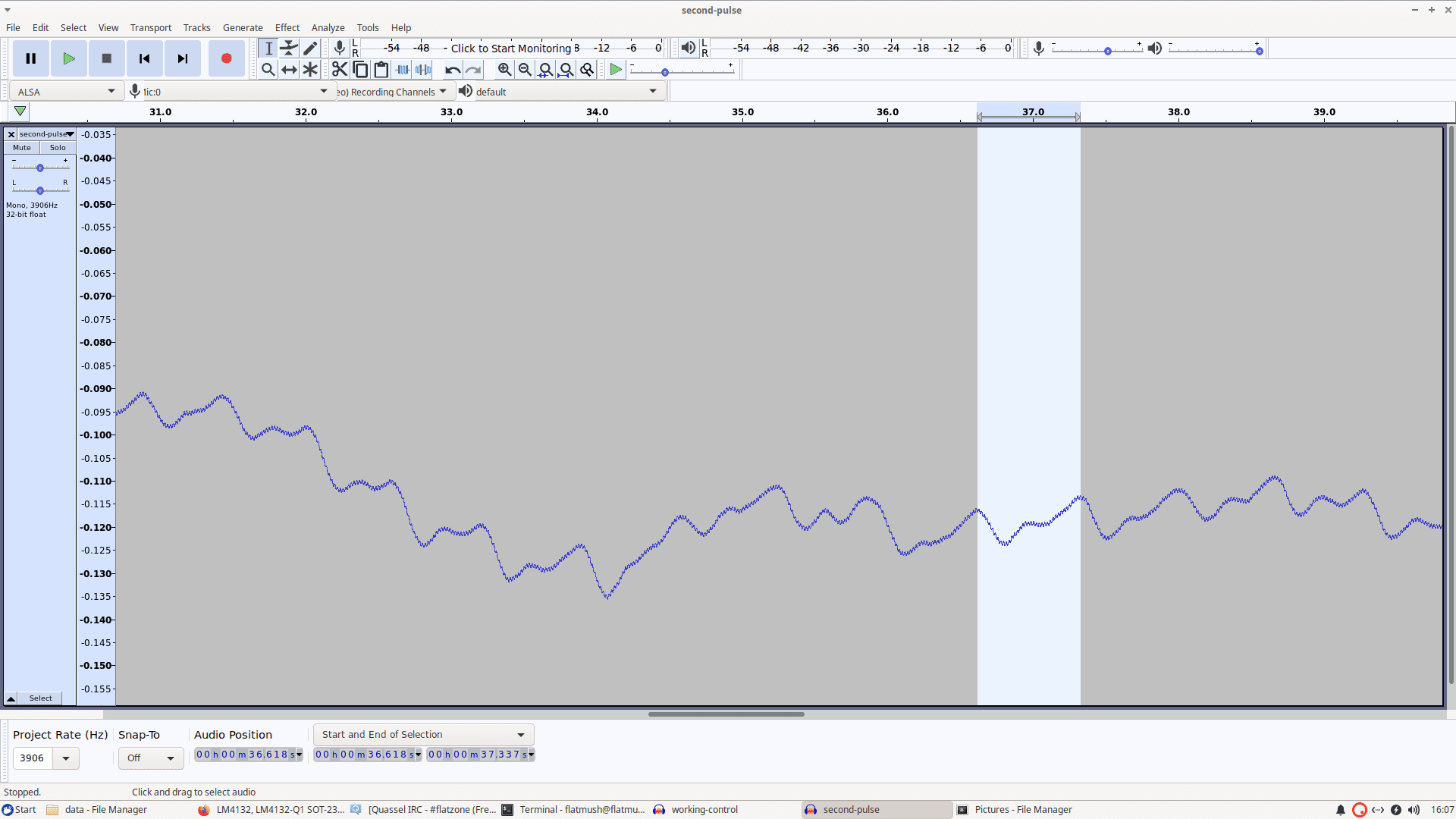Open the recording meter microphone menu

340,49
